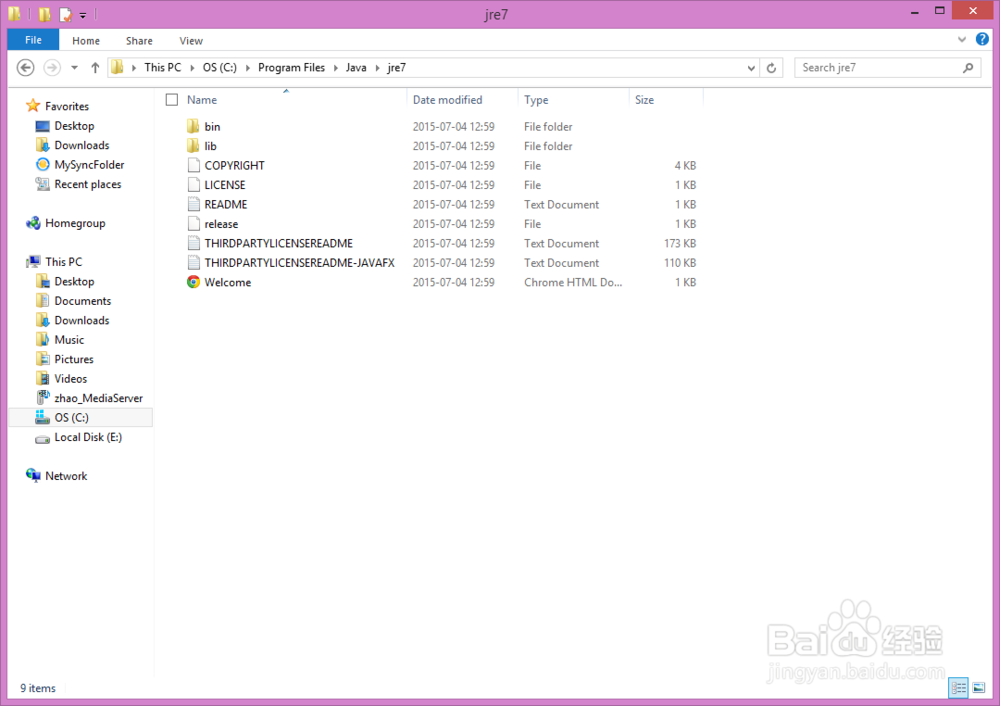Click the Back navigation arrow
This screenshot has width=1000, height=706.
coord(26,67)
